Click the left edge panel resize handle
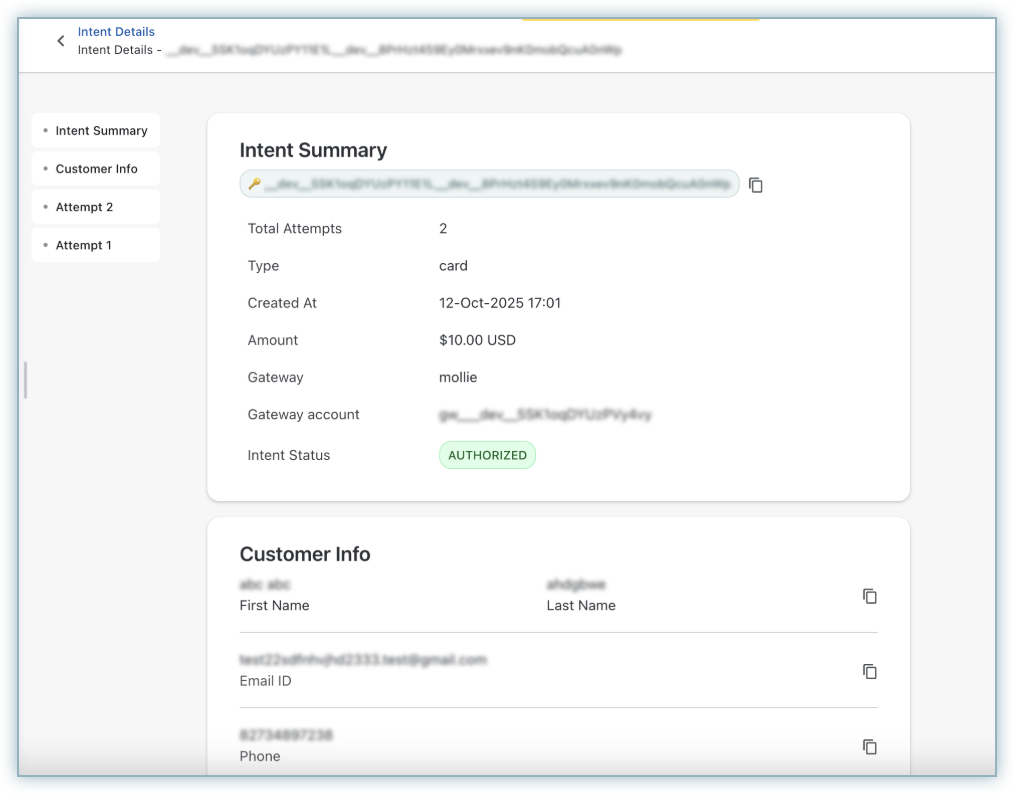 pyautogui.click(x=25, y=380)
